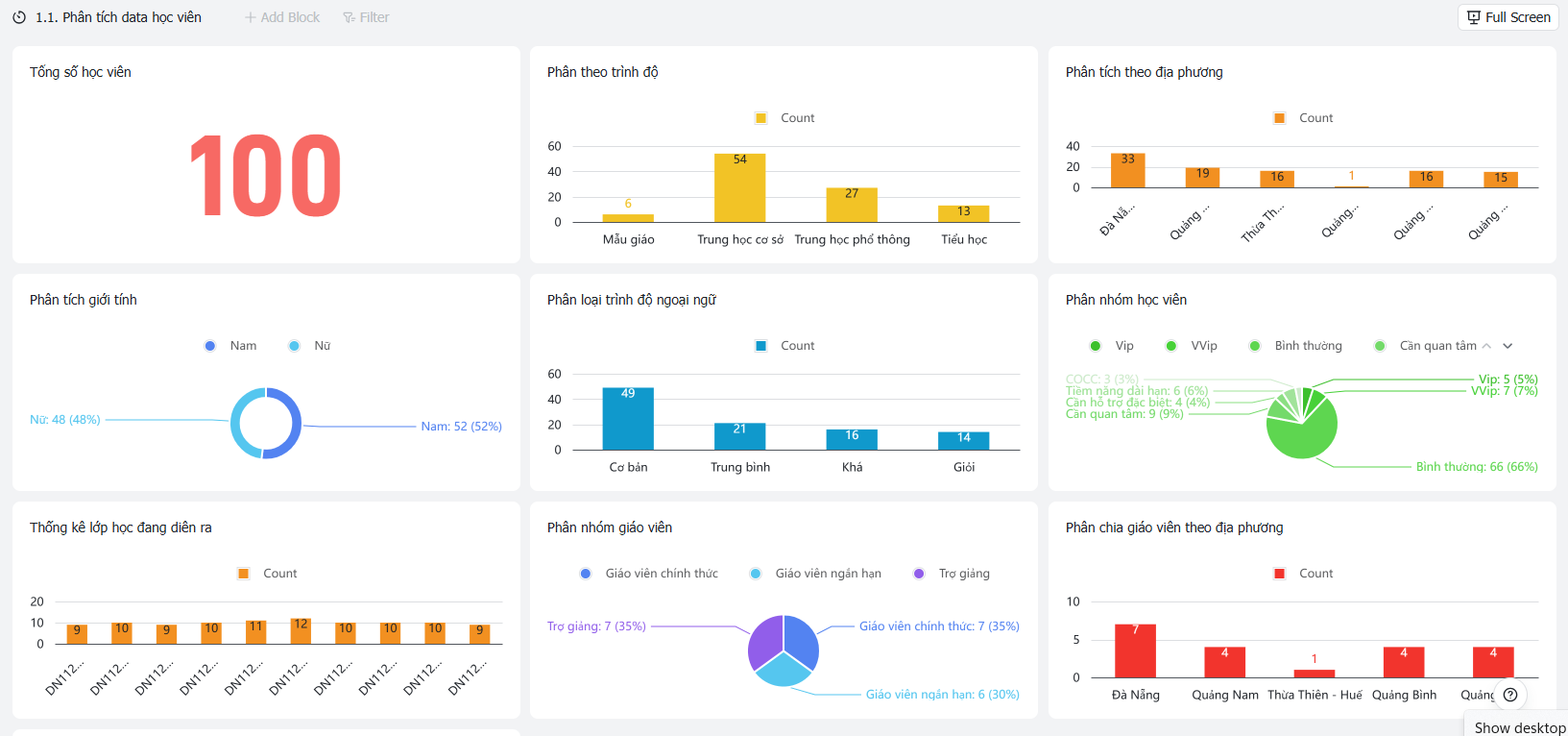The width and height of the screenshot is (1568, 736).
Task: Click the Nữ: 48 (48%) label
Action: 65,420
